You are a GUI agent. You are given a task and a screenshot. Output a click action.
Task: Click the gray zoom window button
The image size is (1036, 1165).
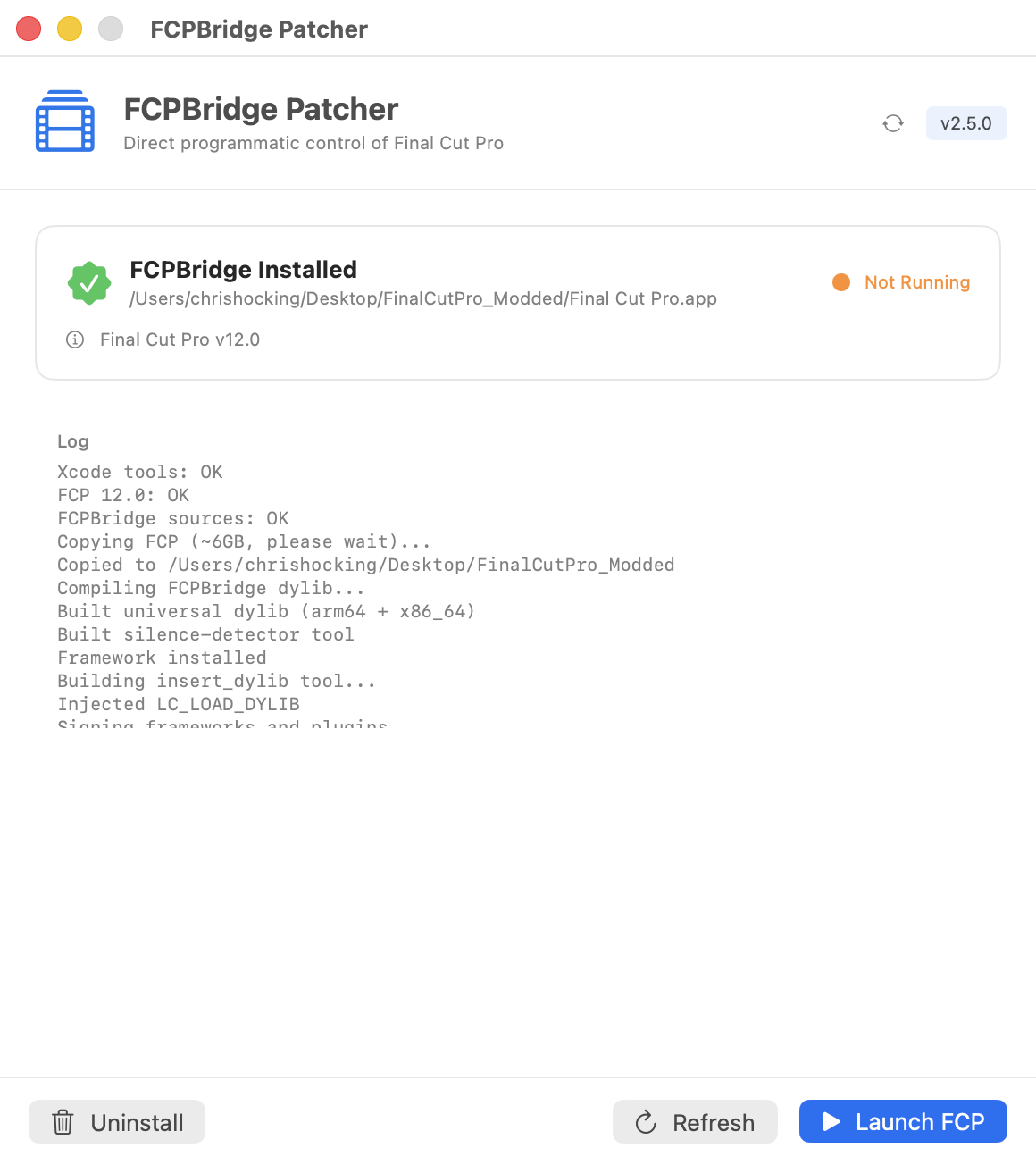click(111, 29)
